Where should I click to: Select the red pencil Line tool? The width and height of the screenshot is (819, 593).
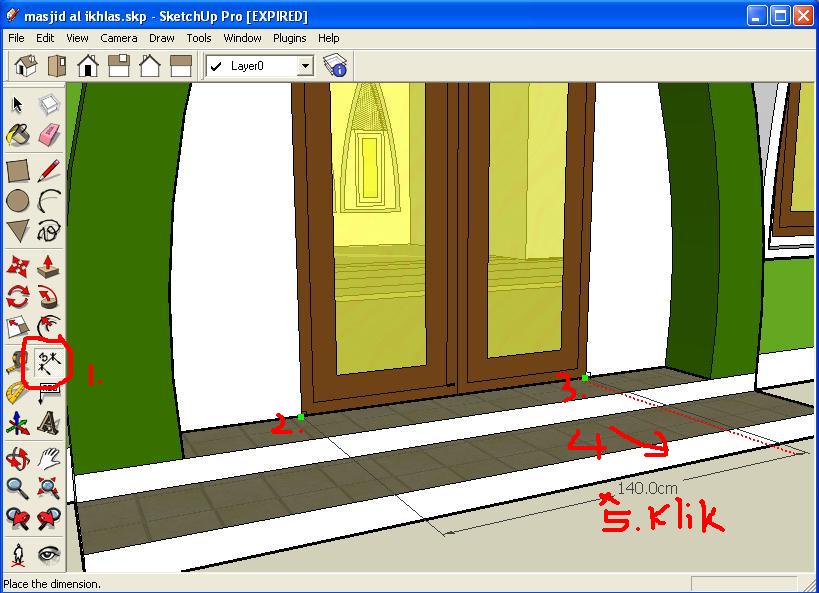pyautogui.click(x=49, y=170)
